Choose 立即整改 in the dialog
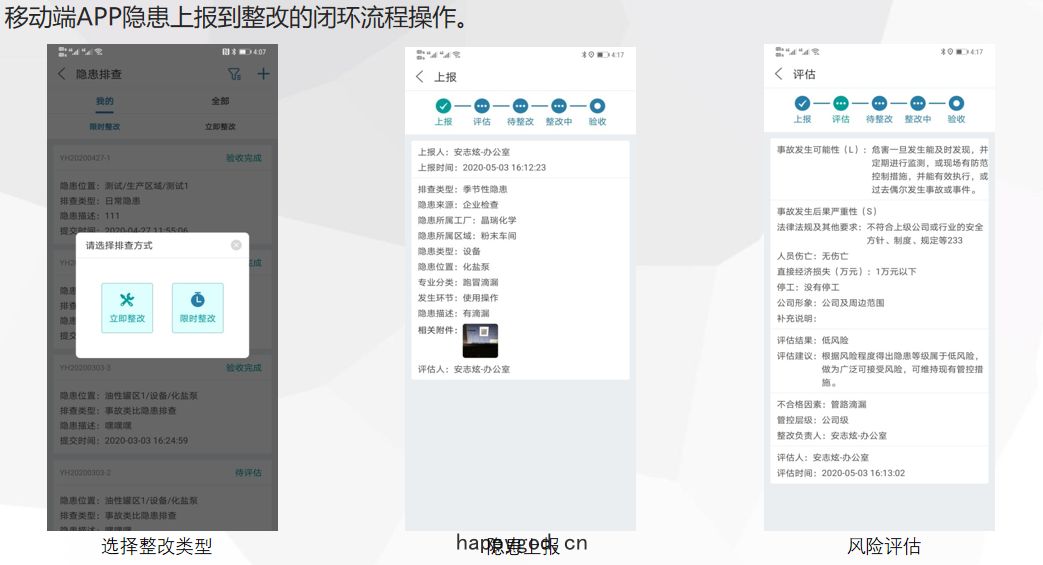The width and height of the screenshot is (1043, 565). [127, 307]
